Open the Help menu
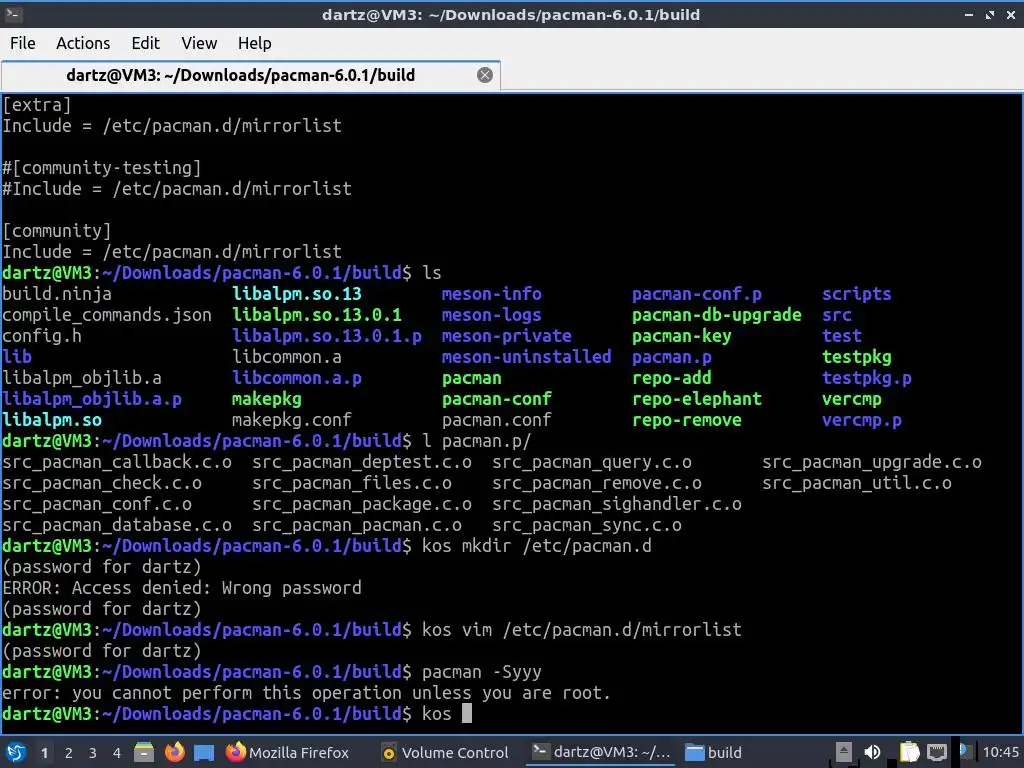Viewport: 1024px width, 768px height. click(254, 43)
